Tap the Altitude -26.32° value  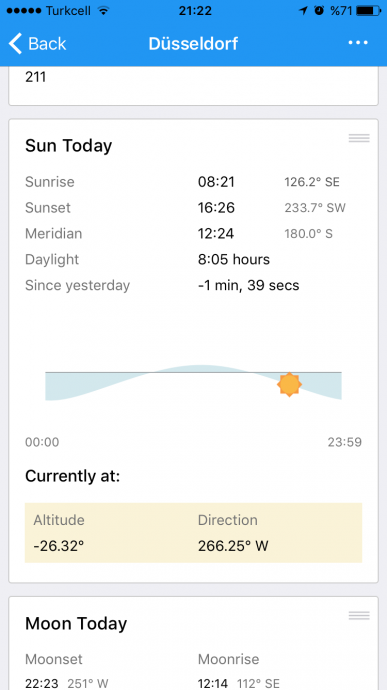(59, 546)
